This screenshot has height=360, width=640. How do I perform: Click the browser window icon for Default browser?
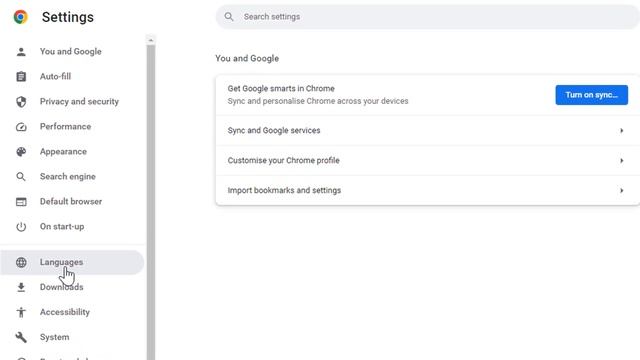[21, 202]
